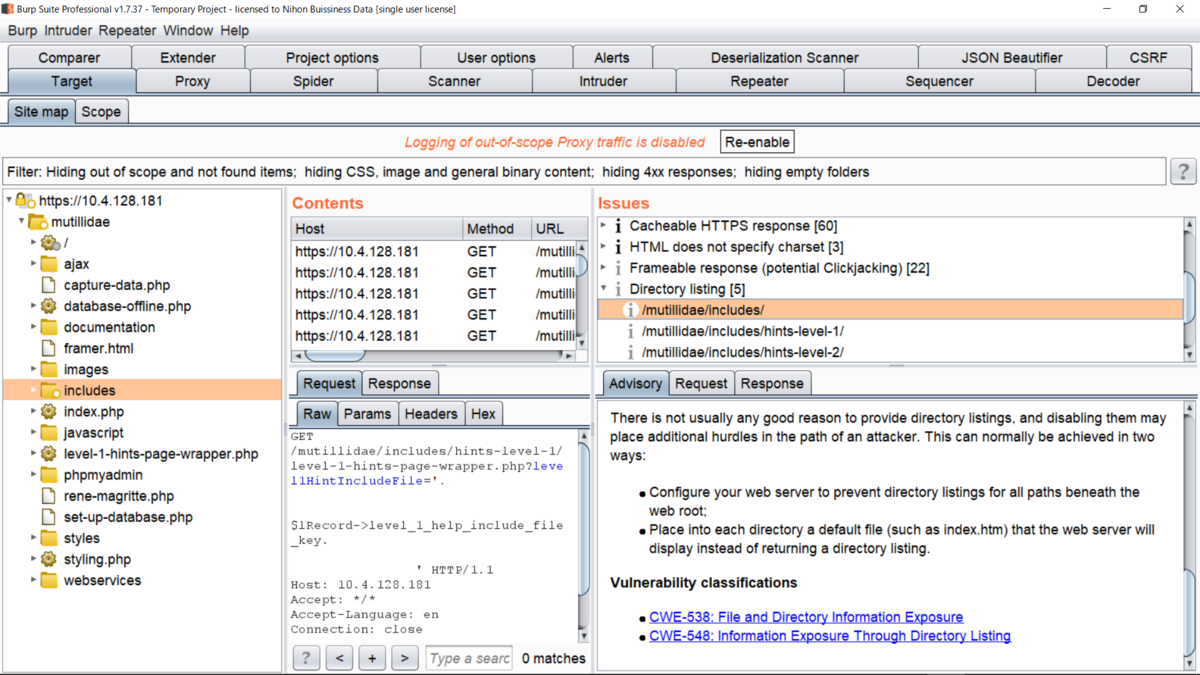Click the folder icon beside ajax
This screenshot has width=1200, height=675.
[49, 264]
